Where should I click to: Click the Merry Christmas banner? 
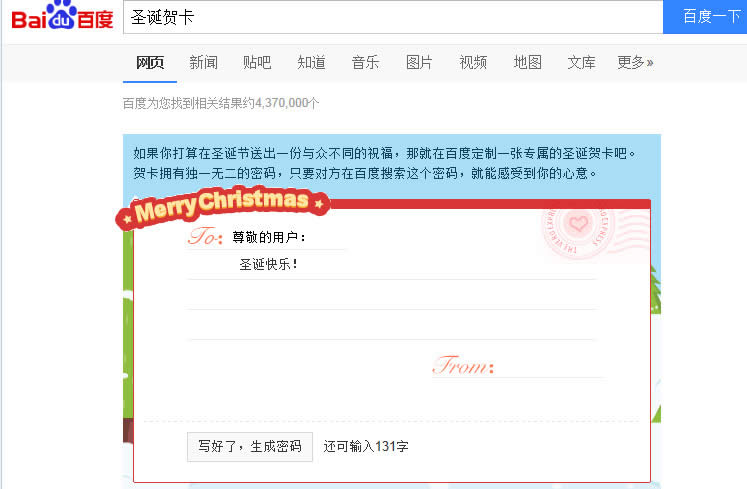click(222, 207)
